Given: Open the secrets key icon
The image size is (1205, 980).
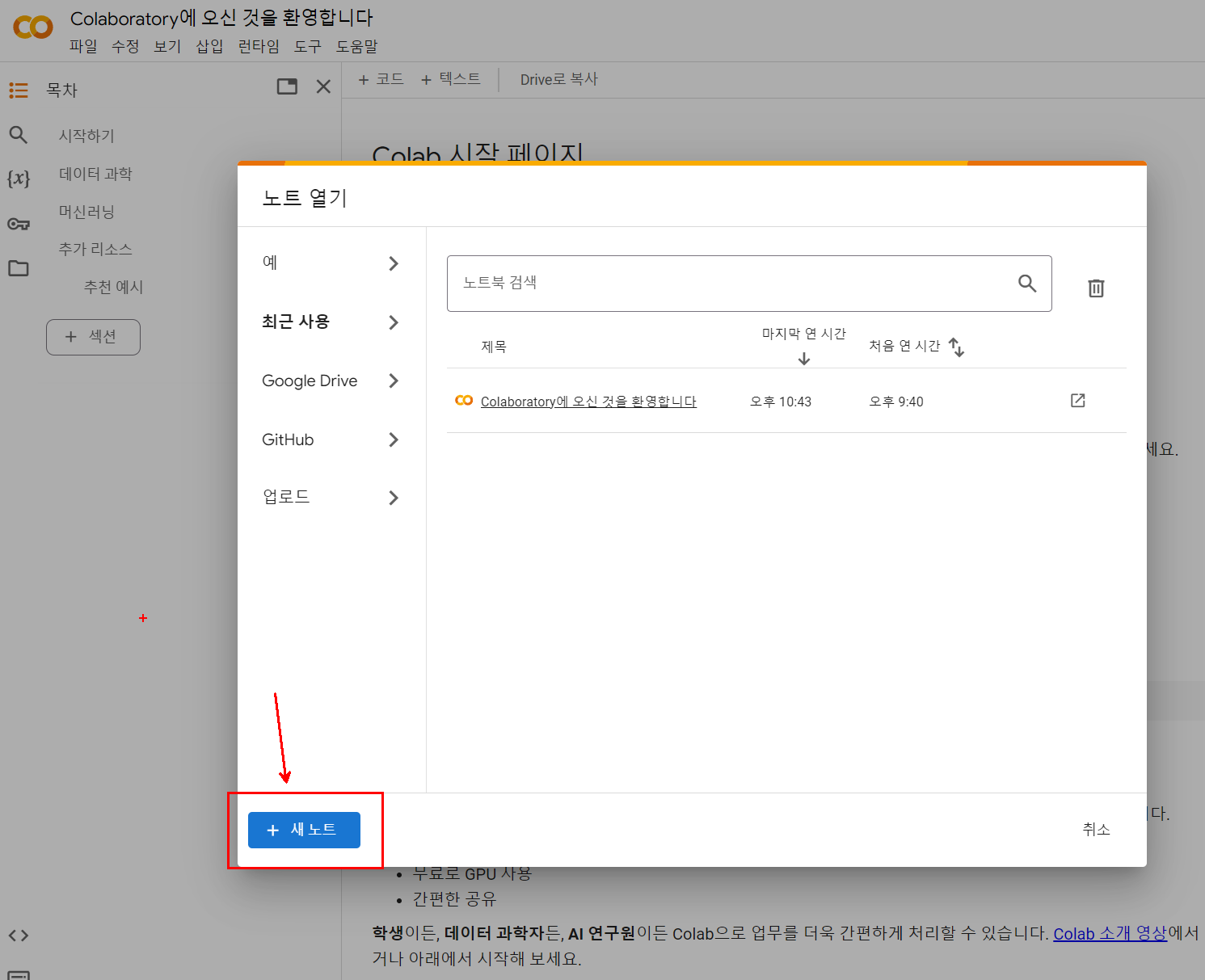Looking at the screenshot, I should point(19,224).
